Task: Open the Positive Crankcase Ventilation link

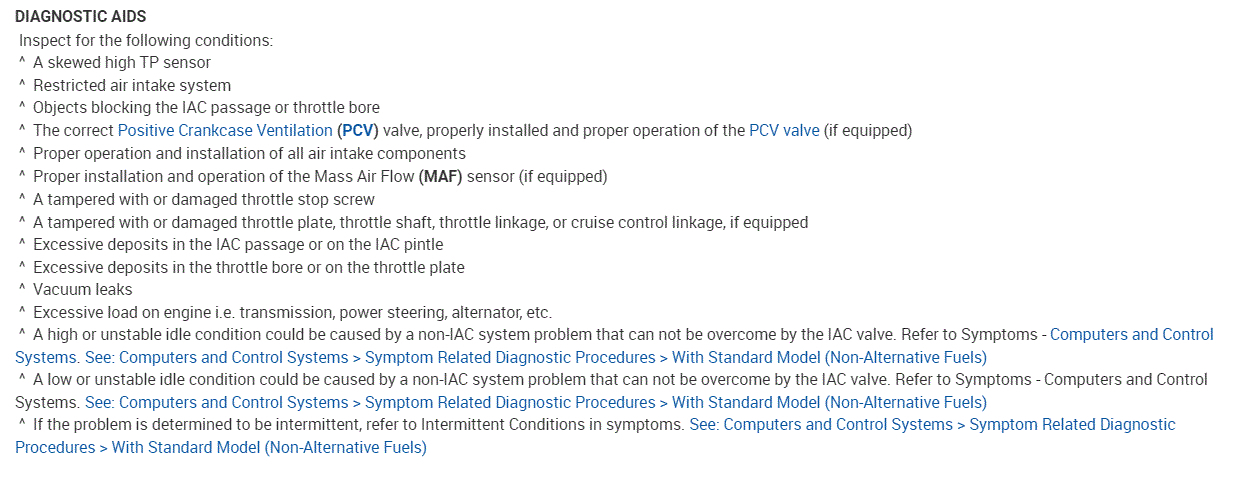Action: tap(225, 130)
